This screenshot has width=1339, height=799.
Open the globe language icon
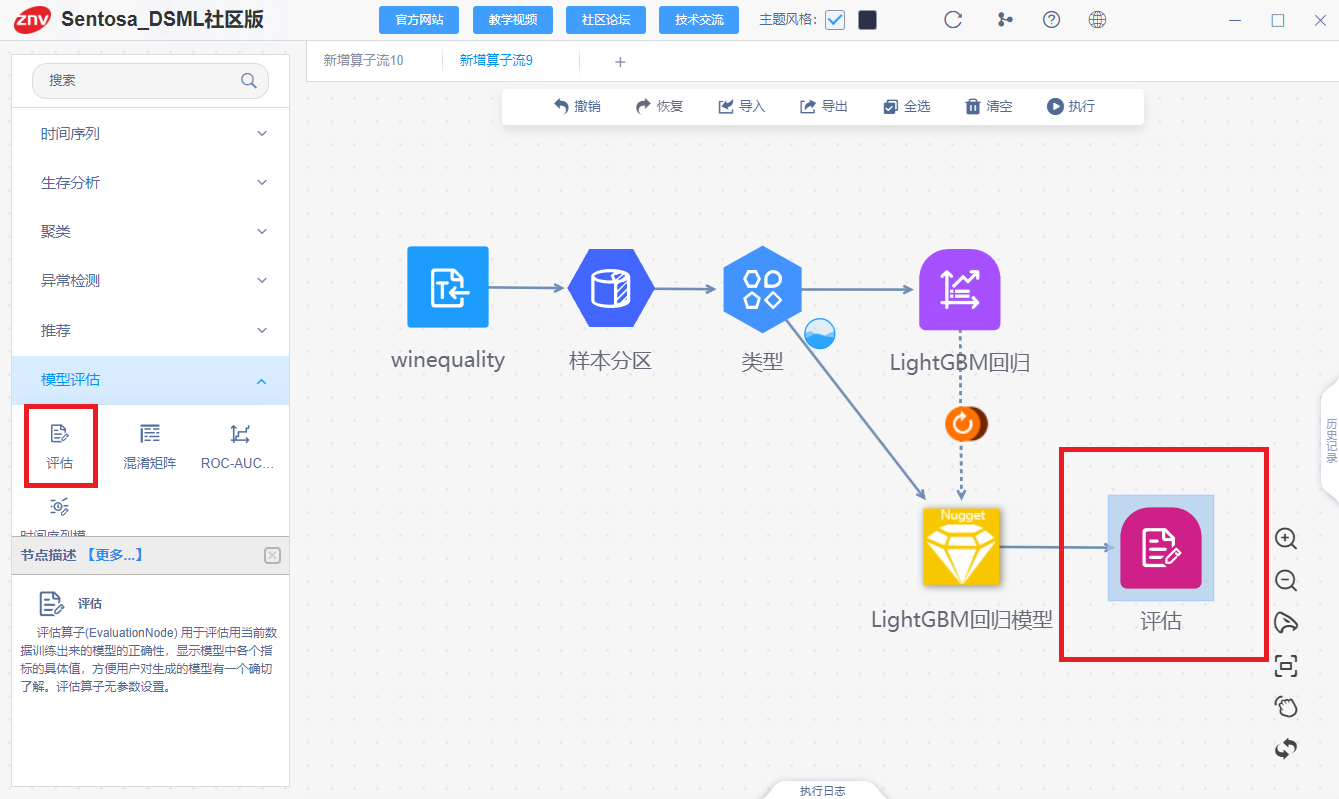point(1097,20)
